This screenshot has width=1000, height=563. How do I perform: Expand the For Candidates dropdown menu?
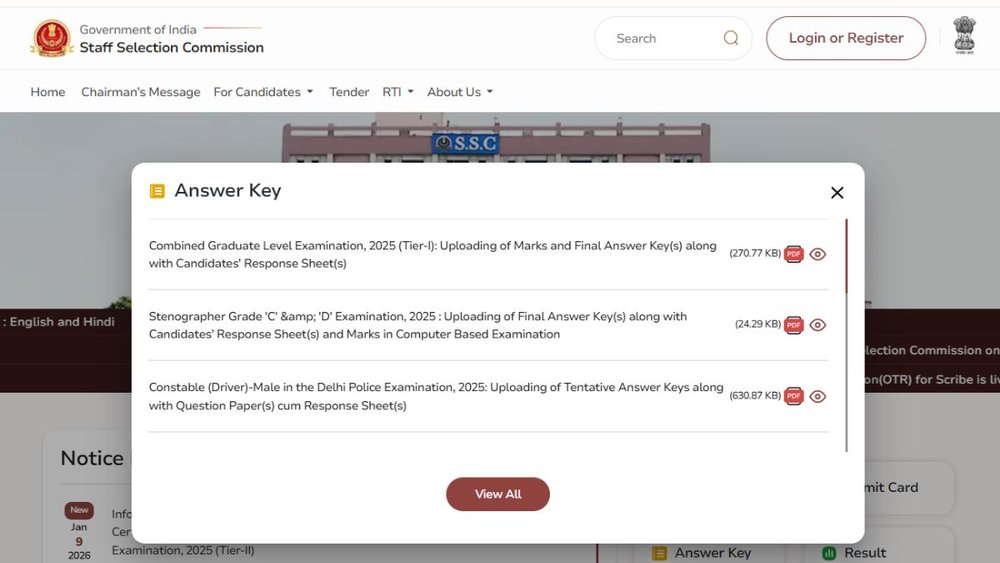263,92
